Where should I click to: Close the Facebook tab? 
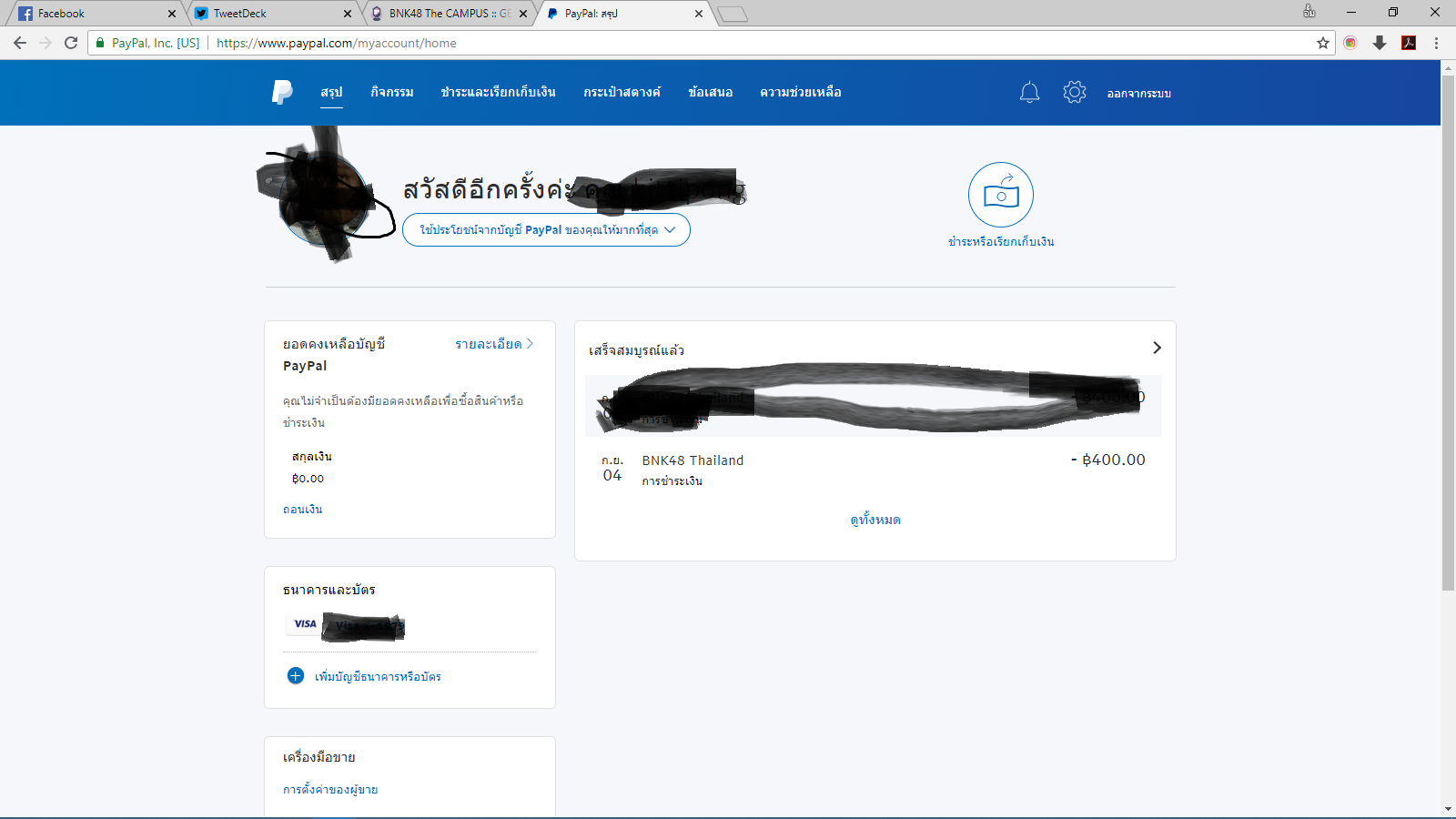(171, 14)
